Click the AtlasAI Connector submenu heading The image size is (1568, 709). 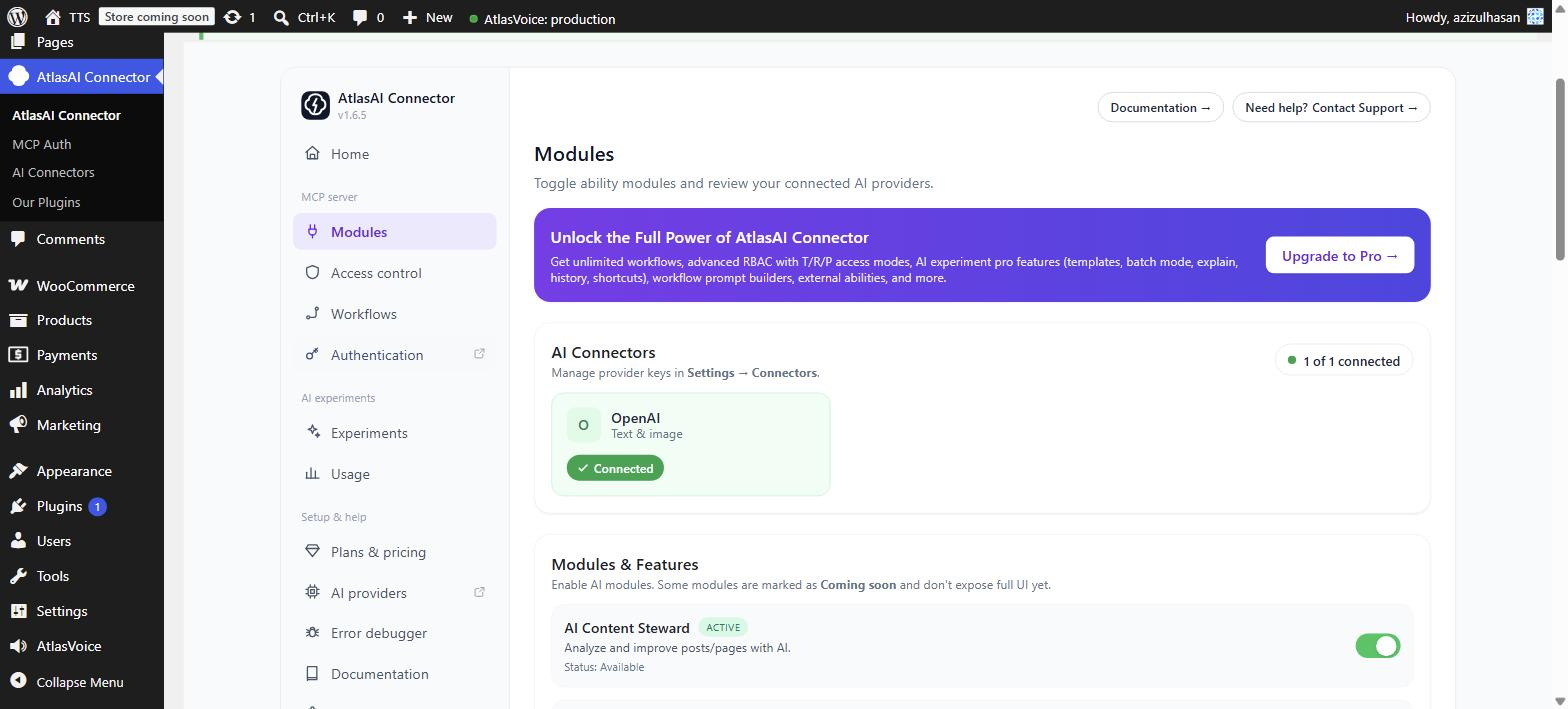66,115
